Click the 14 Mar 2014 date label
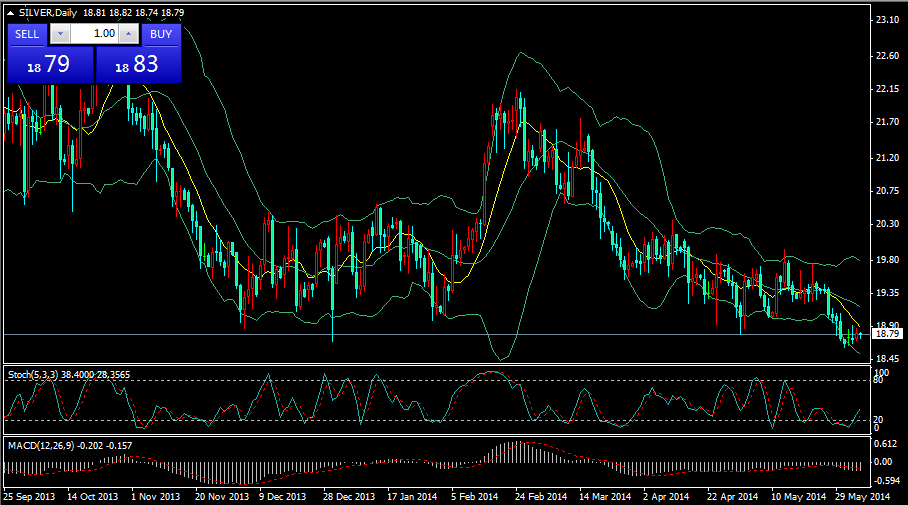 605,496
